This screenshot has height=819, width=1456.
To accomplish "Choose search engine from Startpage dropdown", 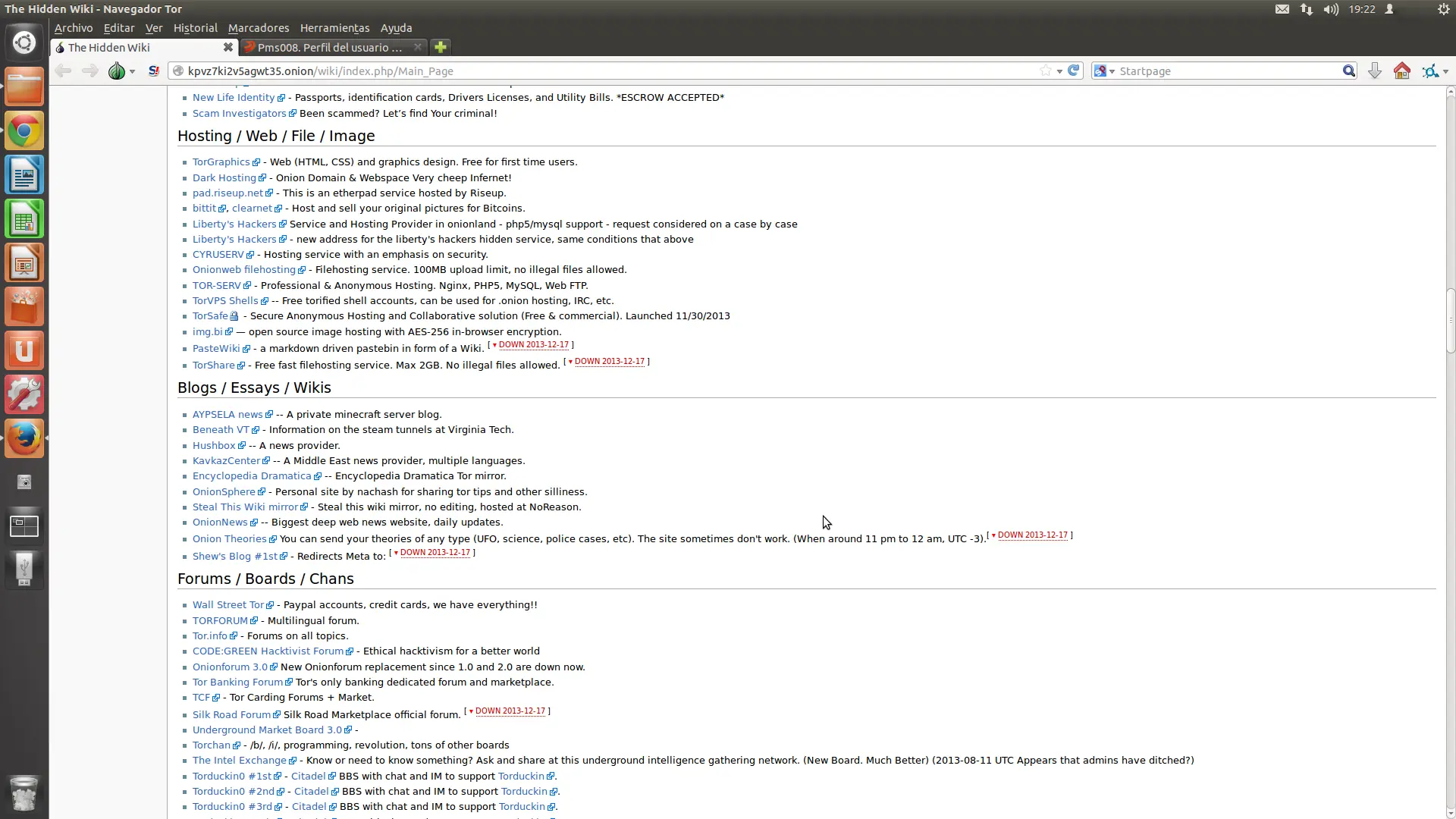I will tap(1104, 71).
